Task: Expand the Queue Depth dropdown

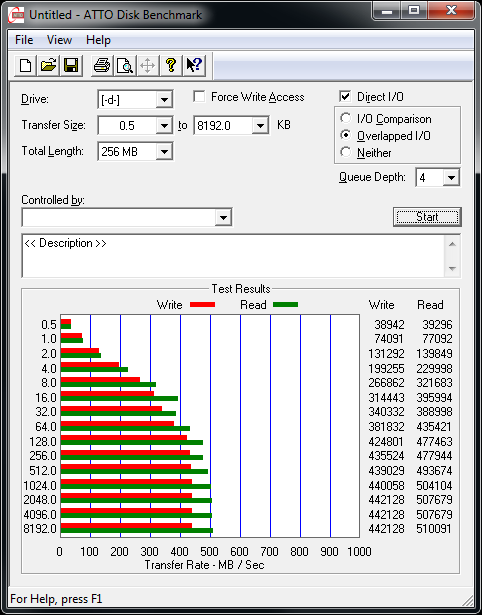Action: tap(451, 178)
